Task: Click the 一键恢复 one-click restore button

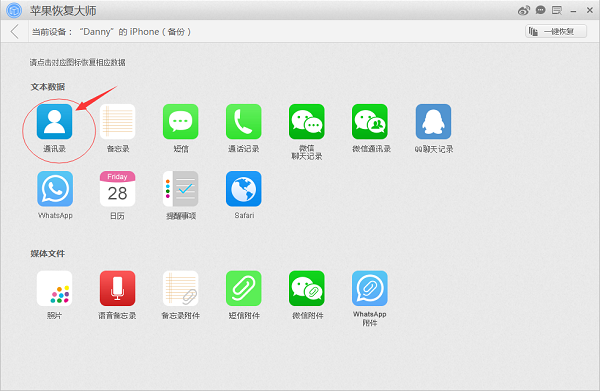Action: click(x=556, y=31)
